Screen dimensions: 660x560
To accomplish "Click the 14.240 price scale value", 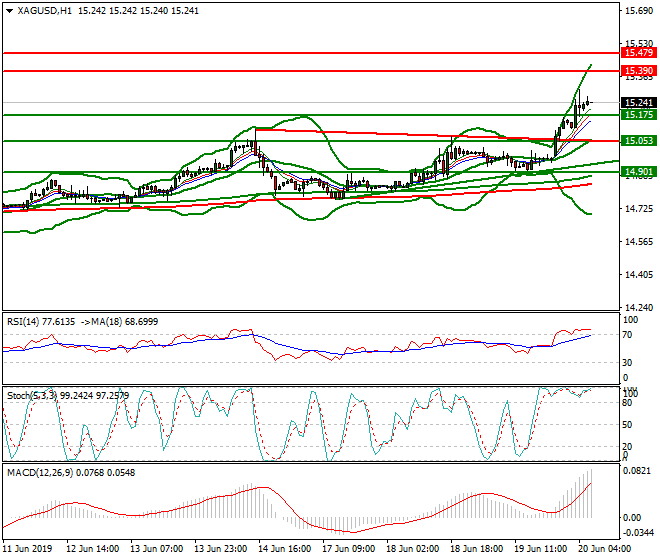I will (639, 307).
